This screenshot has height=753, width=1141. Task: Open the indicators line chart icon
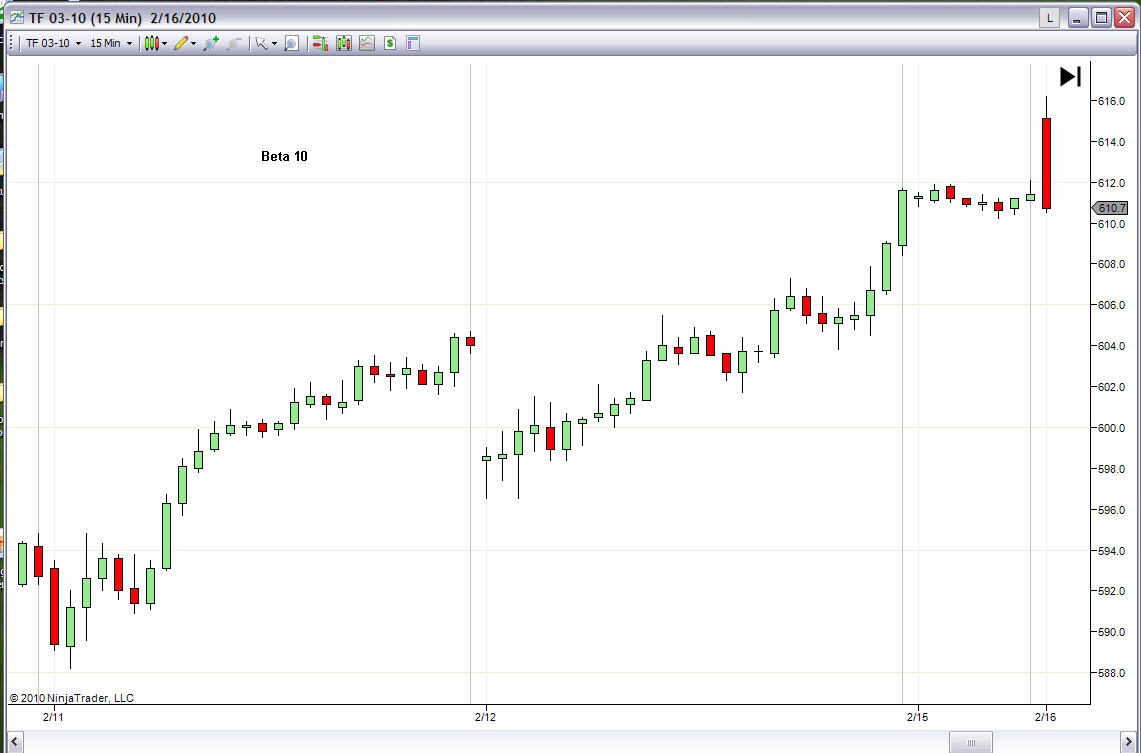coord(367,43)
